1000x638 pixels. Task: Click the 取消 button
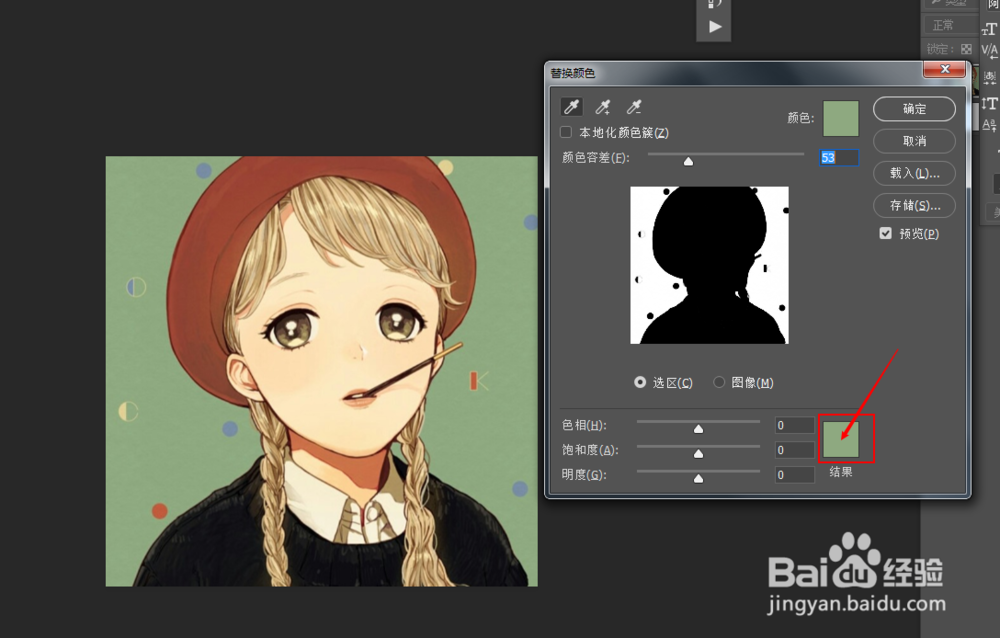pos(914,141)
